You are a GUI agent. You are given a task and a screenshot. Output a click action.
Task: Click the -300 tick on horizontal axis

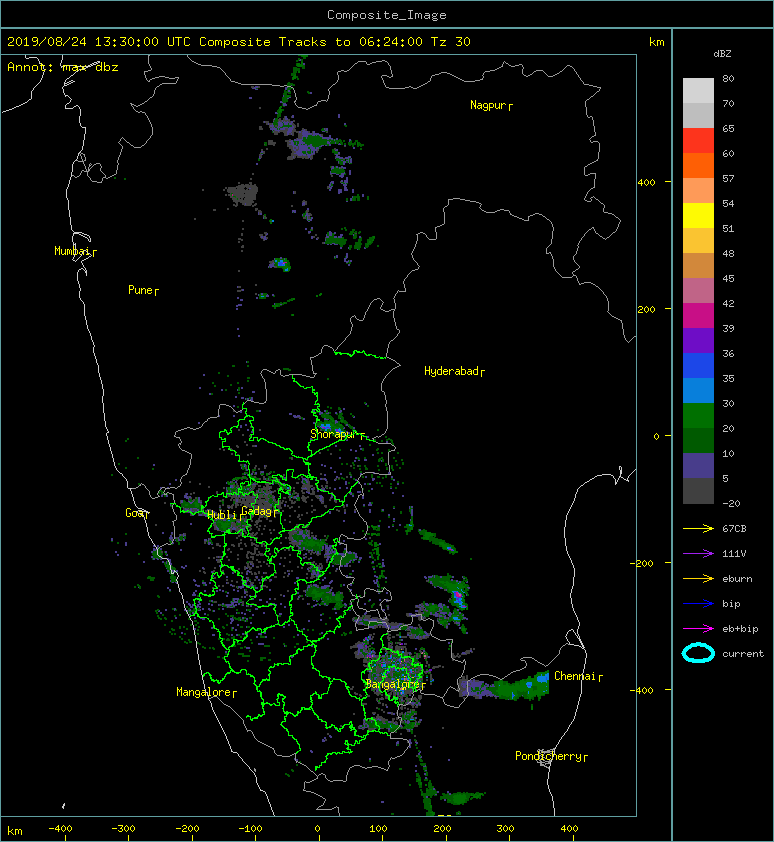123,829
